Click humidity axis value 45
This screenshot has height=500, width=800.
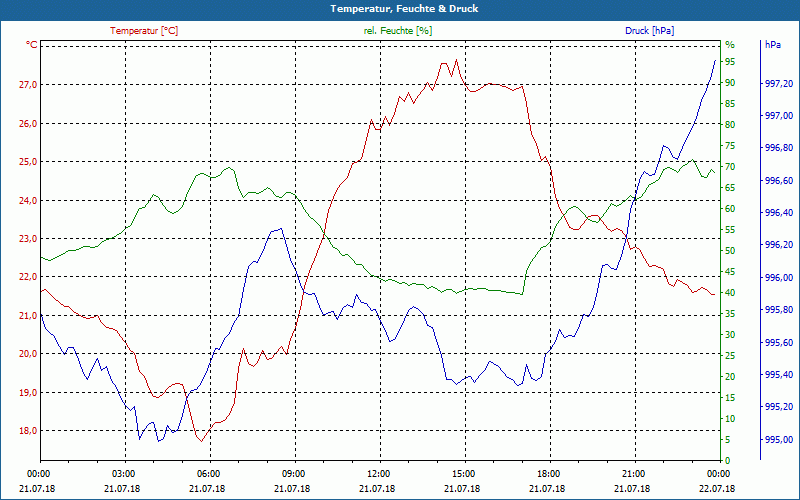730,271
